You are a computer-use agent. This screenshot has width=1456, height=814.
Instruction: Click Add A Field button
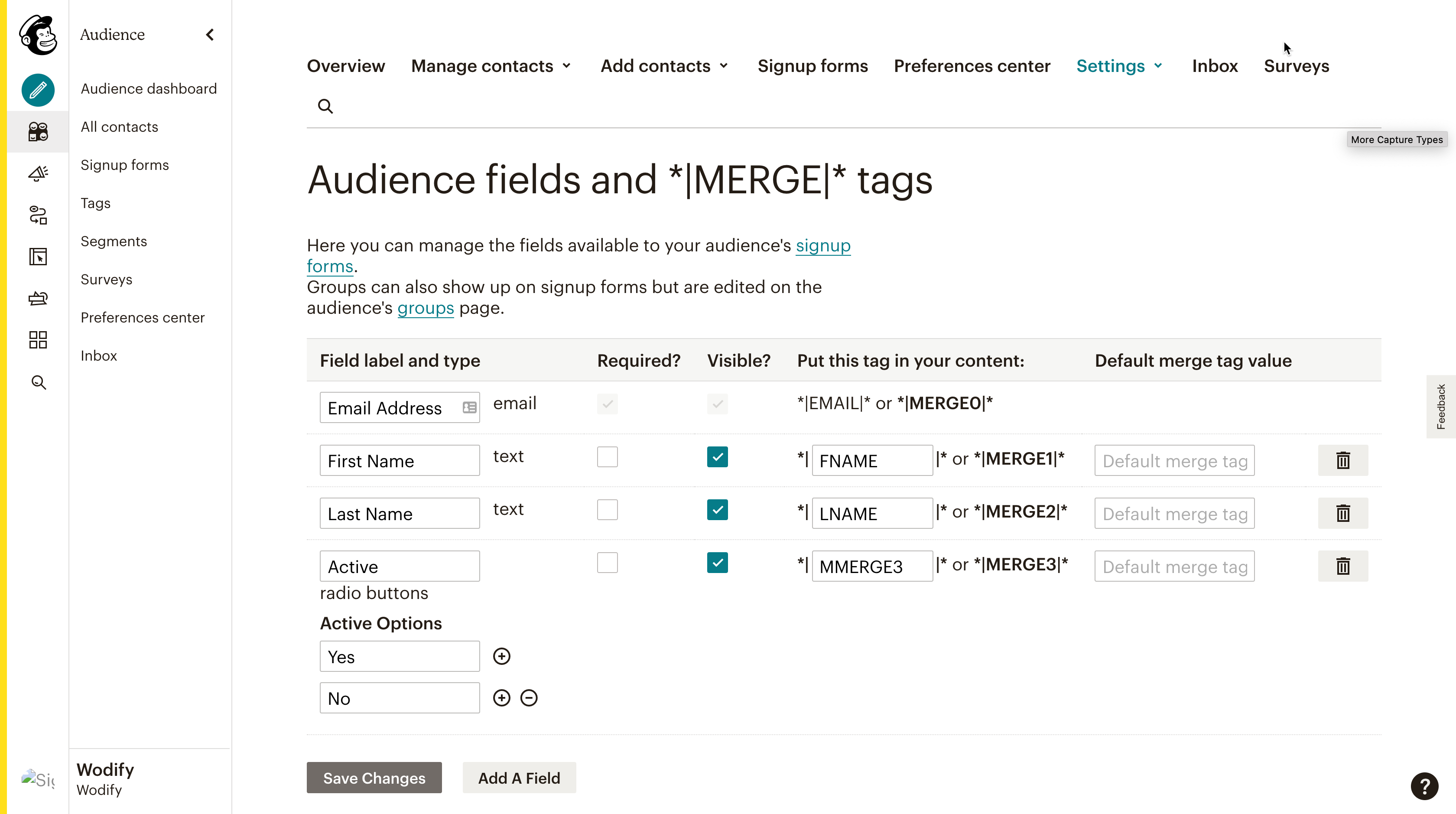[x=519, y=778]
